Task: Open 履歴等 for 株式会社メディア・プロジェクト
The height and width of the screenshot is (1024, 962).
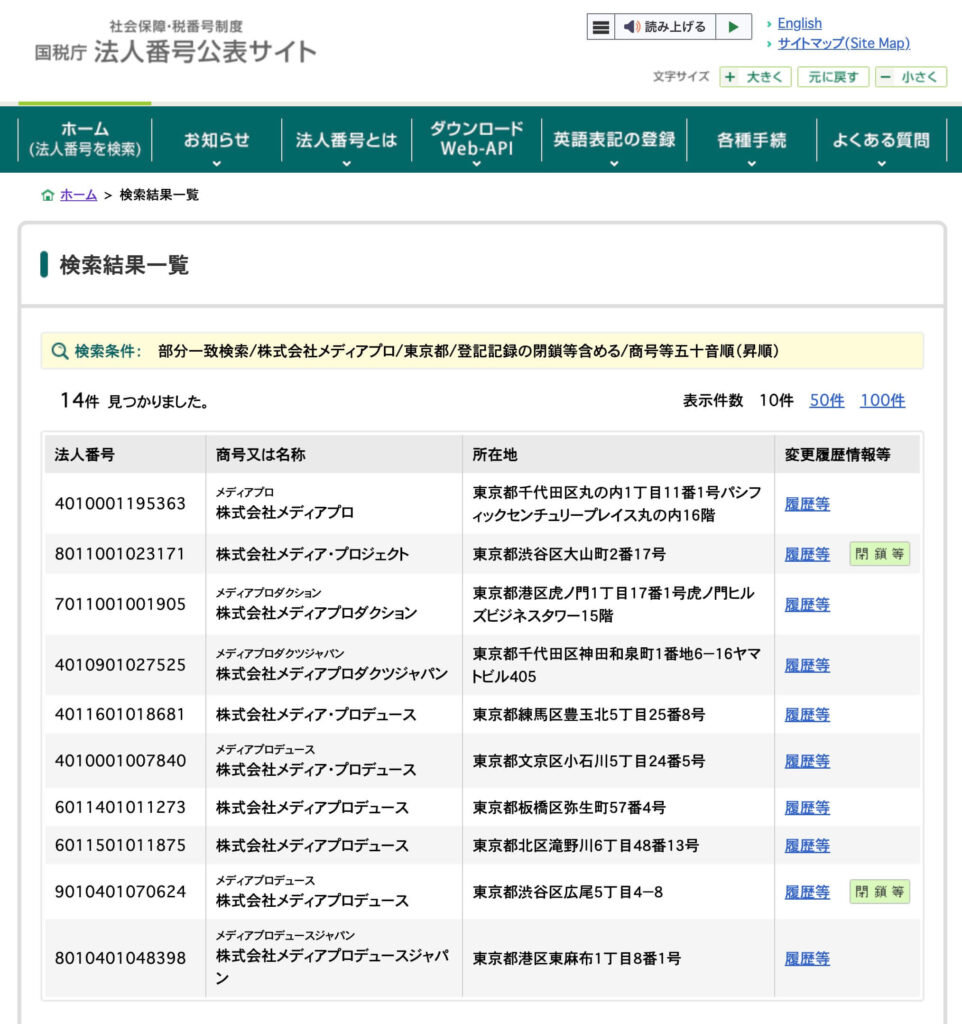Action: (x=807, y=554)
